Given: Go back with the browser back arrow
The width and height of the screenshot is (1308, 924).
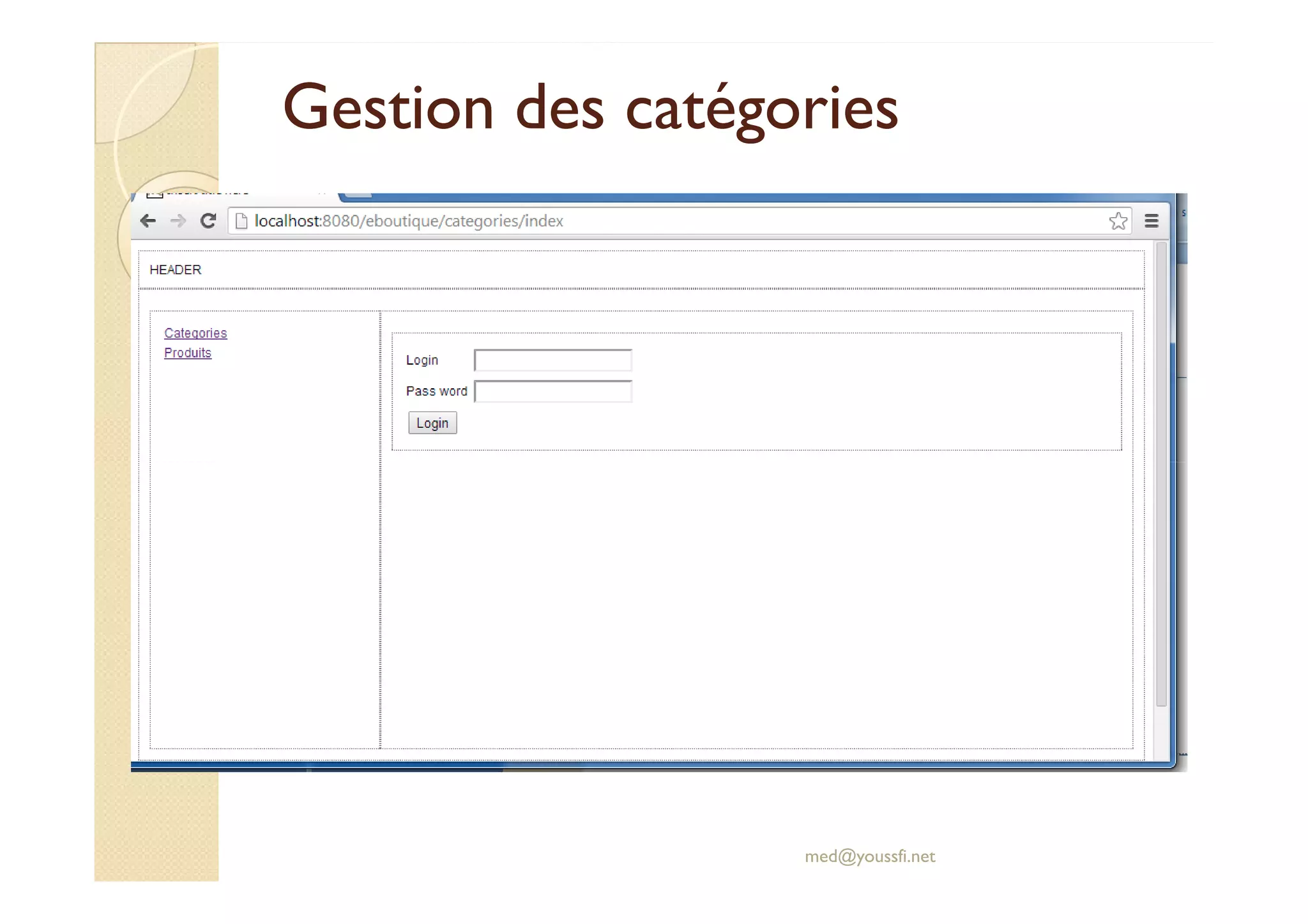Looking at the screenshot, I should tap(148, 221).
